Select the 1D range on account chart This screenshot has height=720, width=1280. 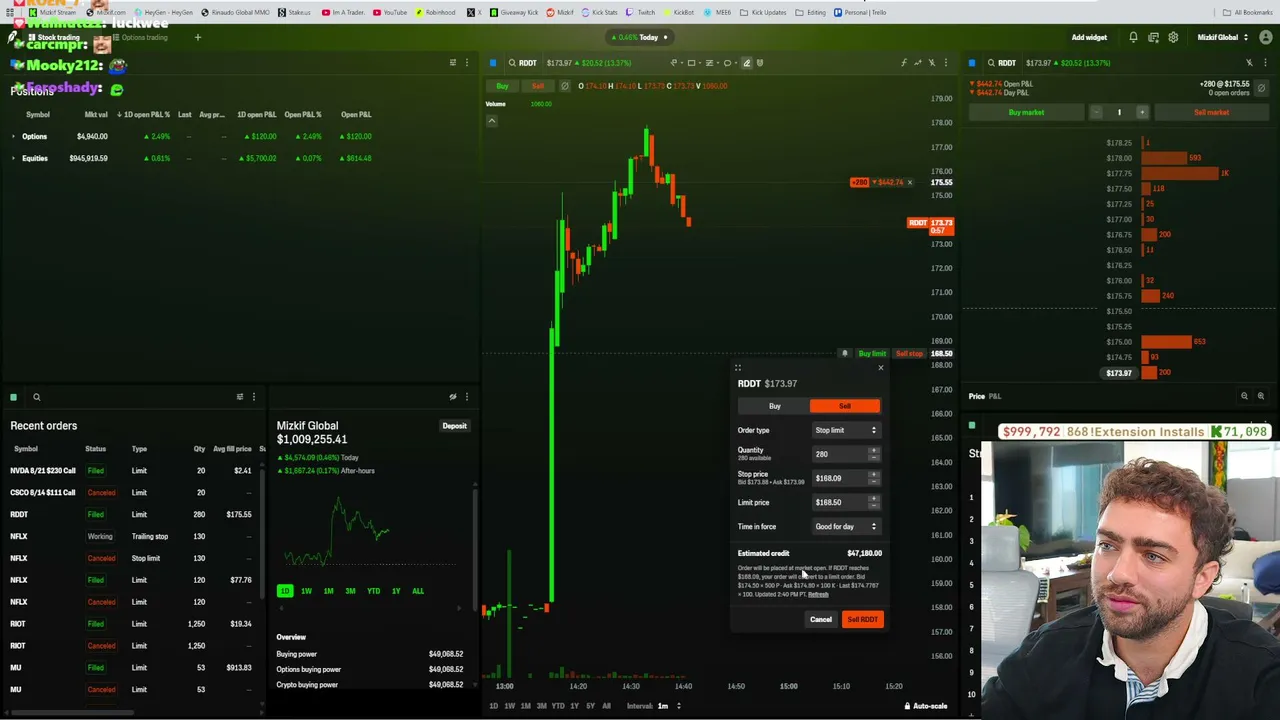tap(285, 591)
